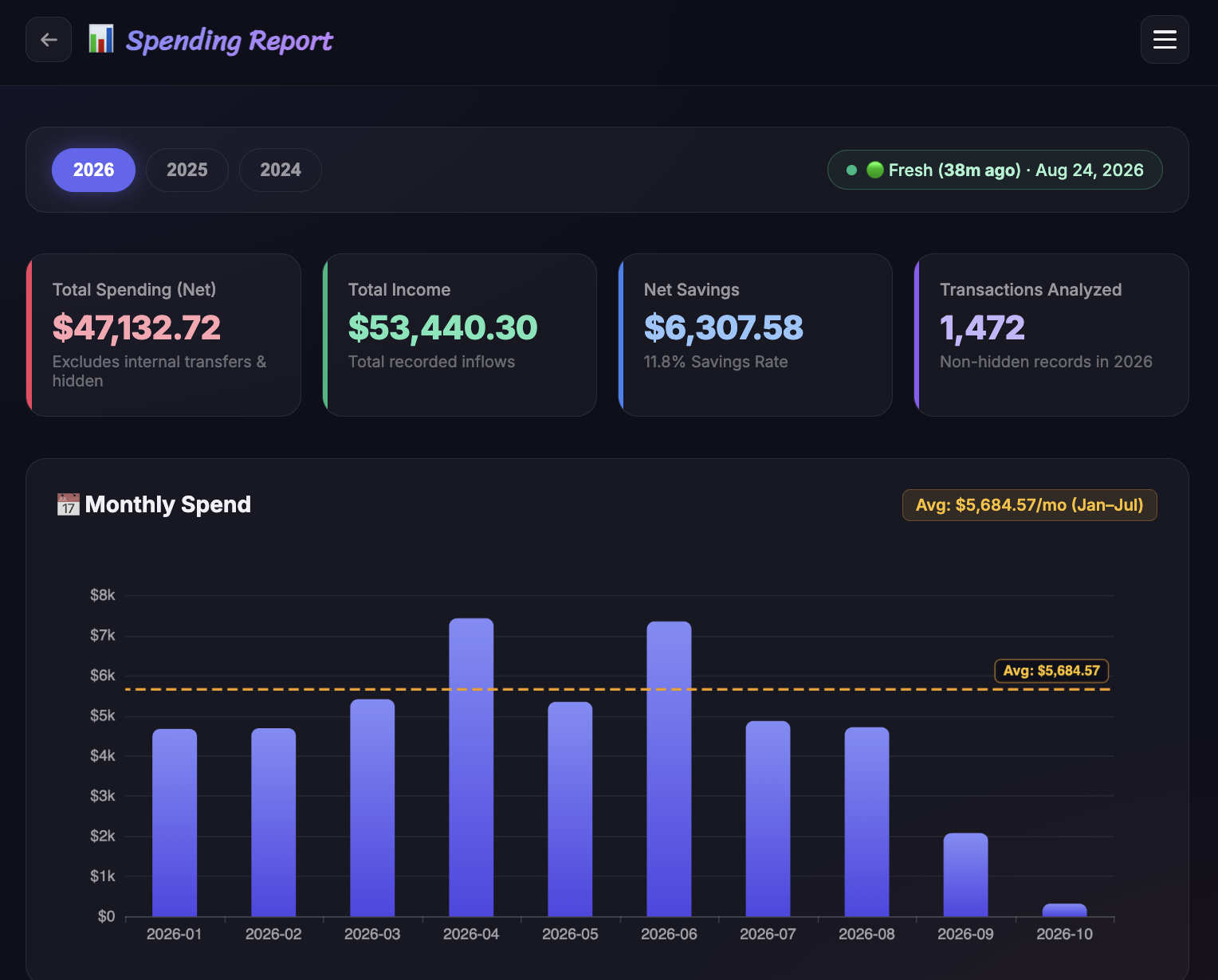Click the Avg $5,684.57/mo (Jan–Jul) badge
Screen dimensions: 1218x980
tap(1029, 505)
